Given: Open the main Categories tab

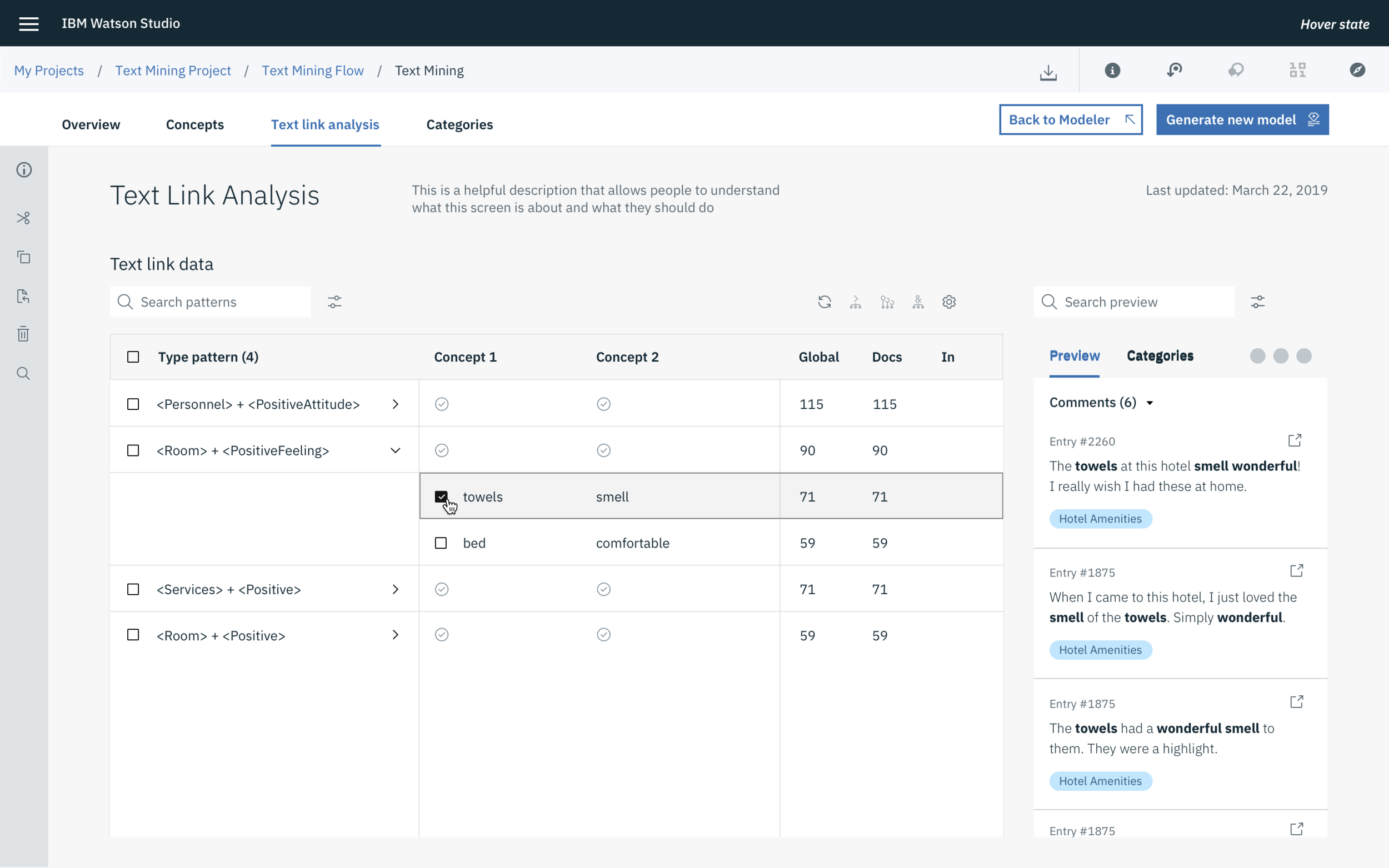Looking at the screenshot, I should tap(459, 124).
